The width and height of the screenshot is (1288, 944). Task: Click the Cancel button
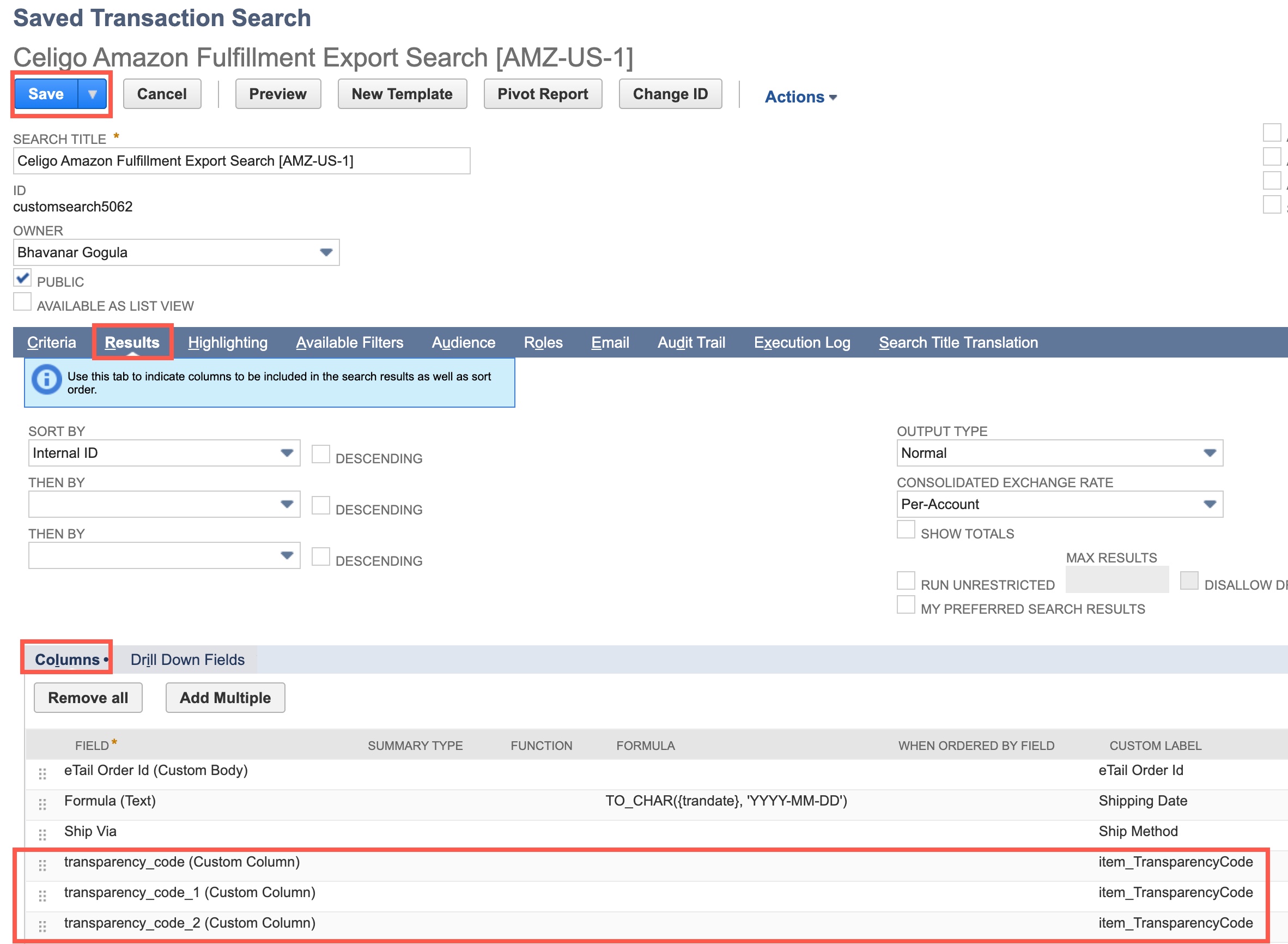tap(162, 94)
